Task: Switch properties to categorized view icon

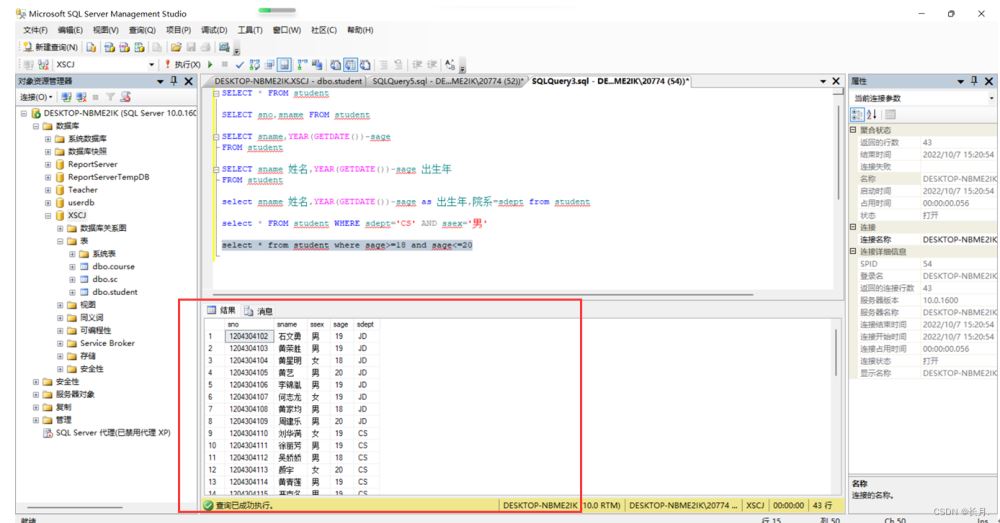Action: coord(857,114)
